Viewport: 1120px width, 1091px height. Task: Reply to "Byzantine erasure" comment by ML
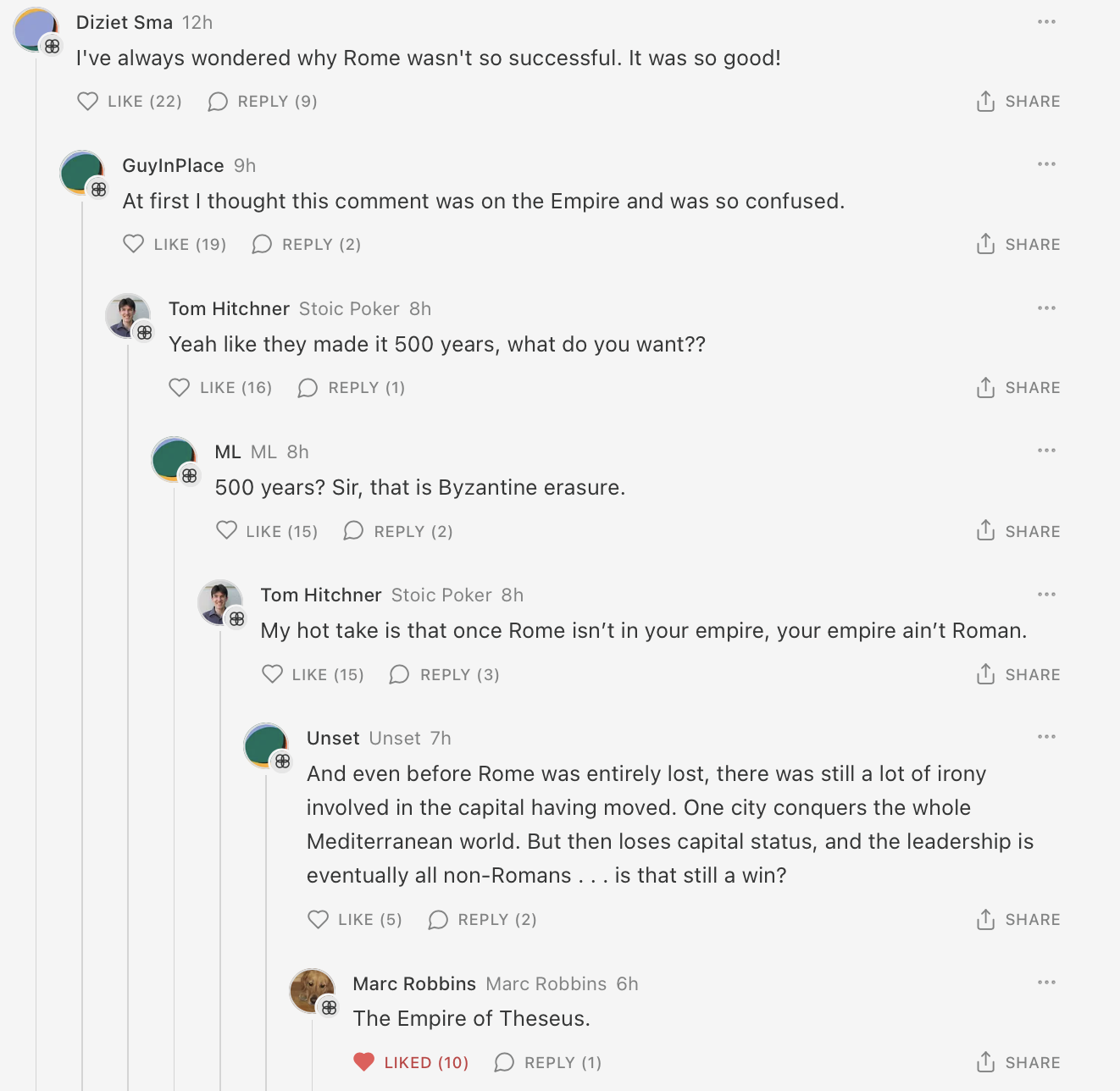(398, 532)
